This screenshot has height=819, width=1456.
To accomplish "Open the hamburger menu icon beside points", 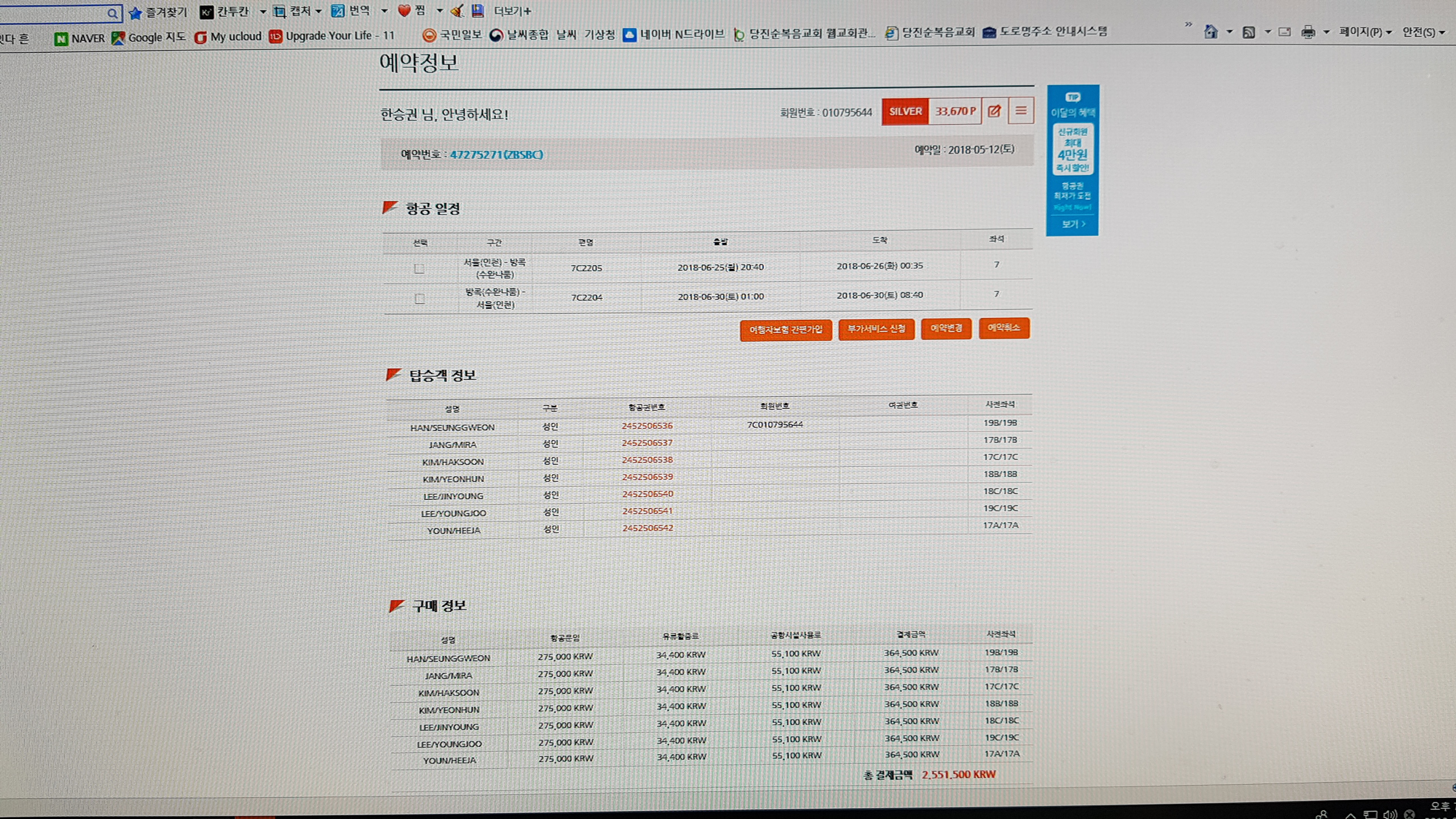I will click(1021, 111).
